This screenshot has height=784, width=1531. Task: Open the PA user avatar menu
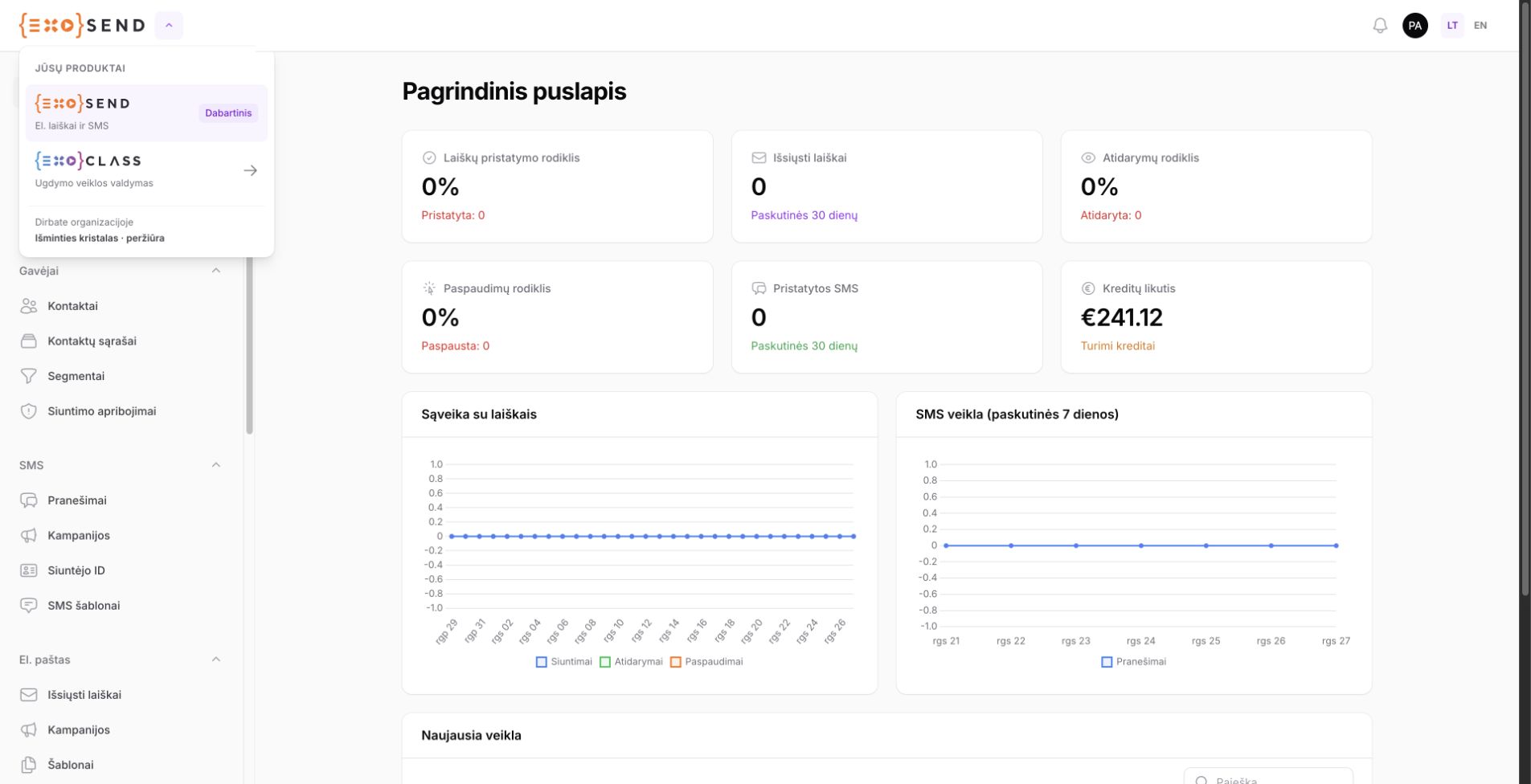1415,26
